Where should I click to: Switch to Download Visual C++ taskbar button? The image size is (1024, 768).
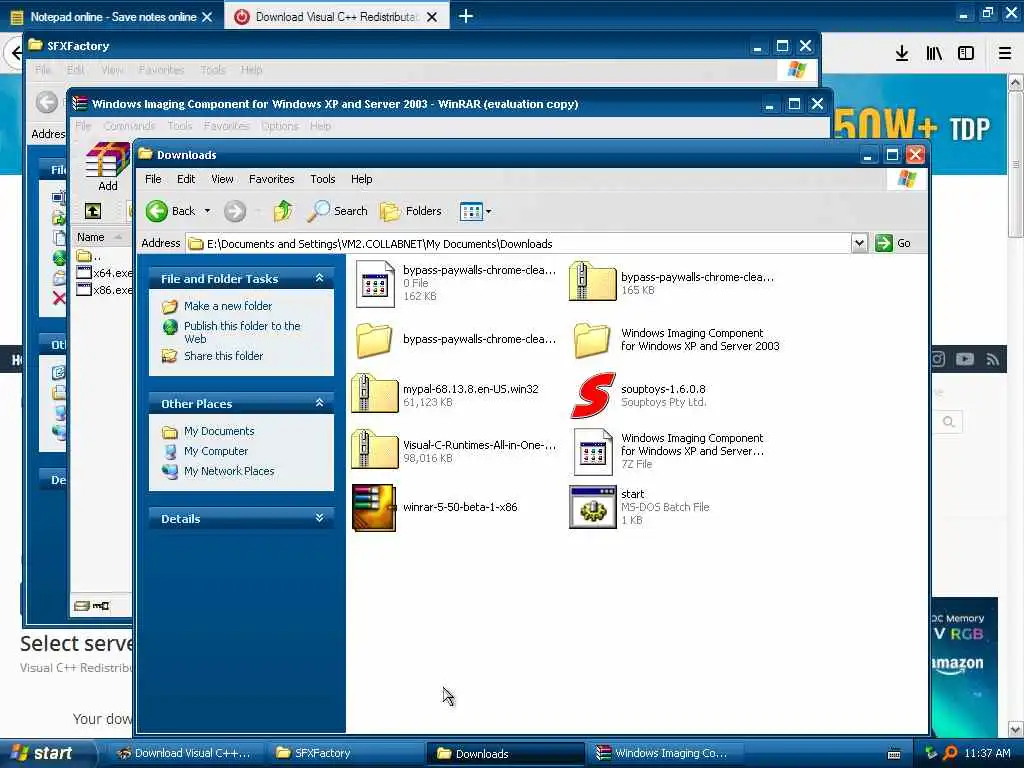[x=188, y=753]
